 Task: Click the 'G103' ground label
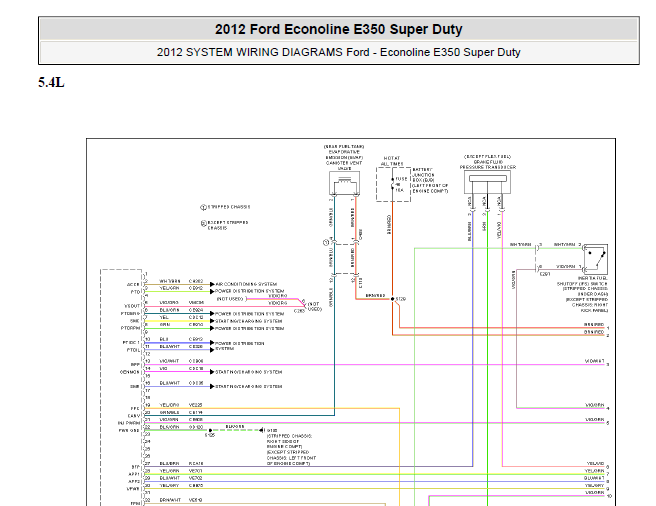(x=272, y=430)
